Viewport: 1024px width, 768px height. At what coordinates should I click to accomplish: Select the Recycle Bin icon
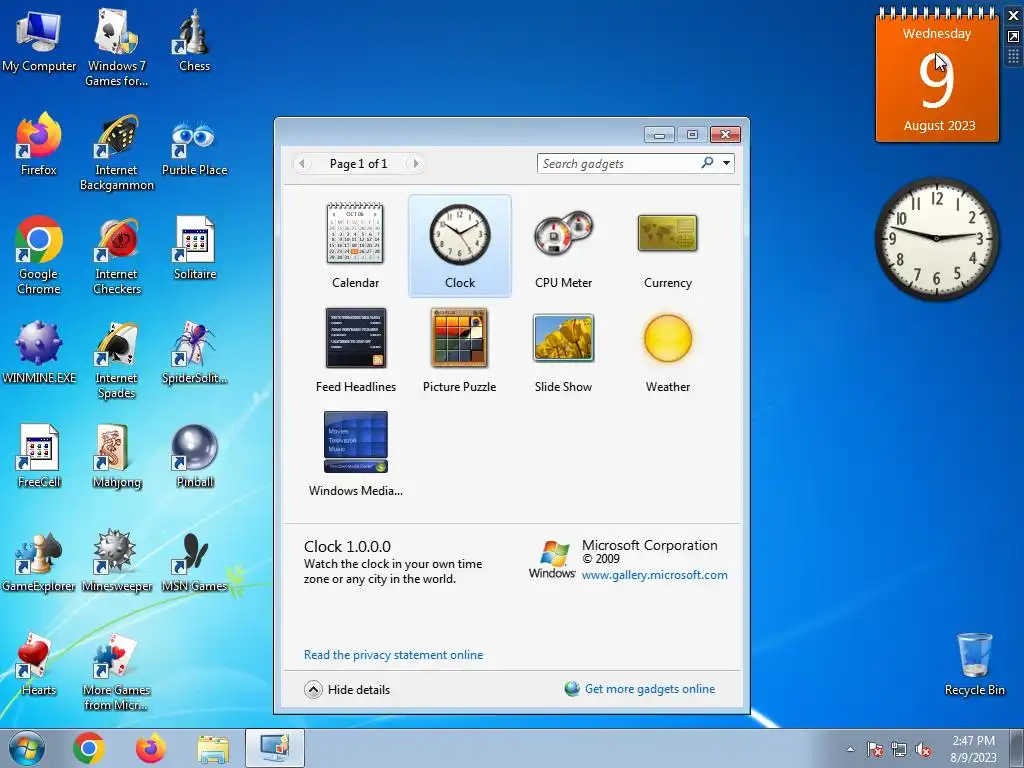pos(974,664)
